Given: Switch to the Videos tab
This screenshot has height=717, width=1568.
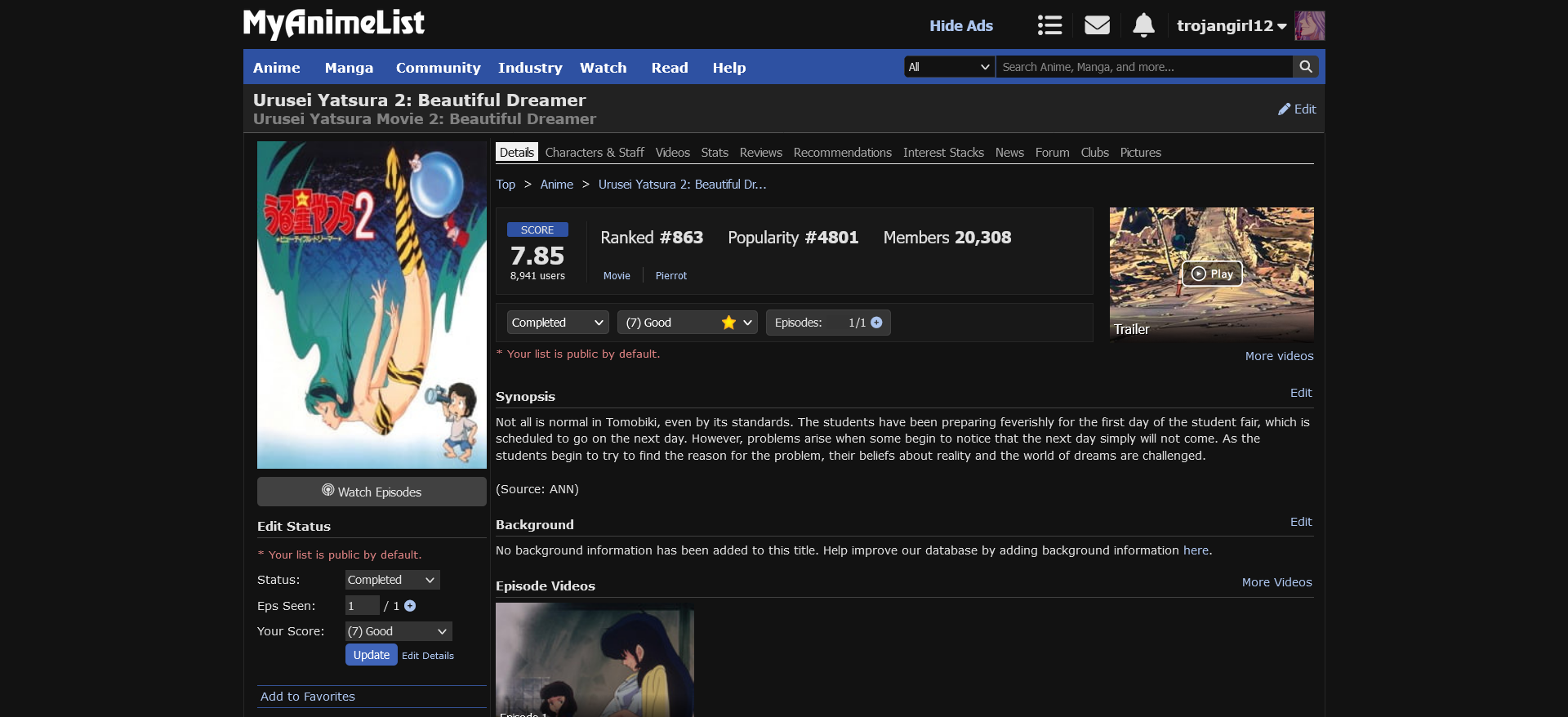Looking at the screenshot, I should coord(673,153).
